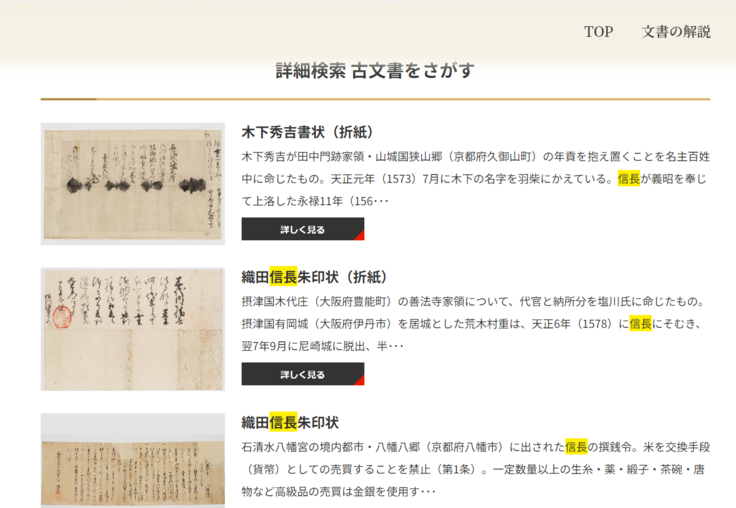The image size is (736, 508).
Task: Click the red corner arrow on first 詳しく見る button
Action: coord(357,235)
